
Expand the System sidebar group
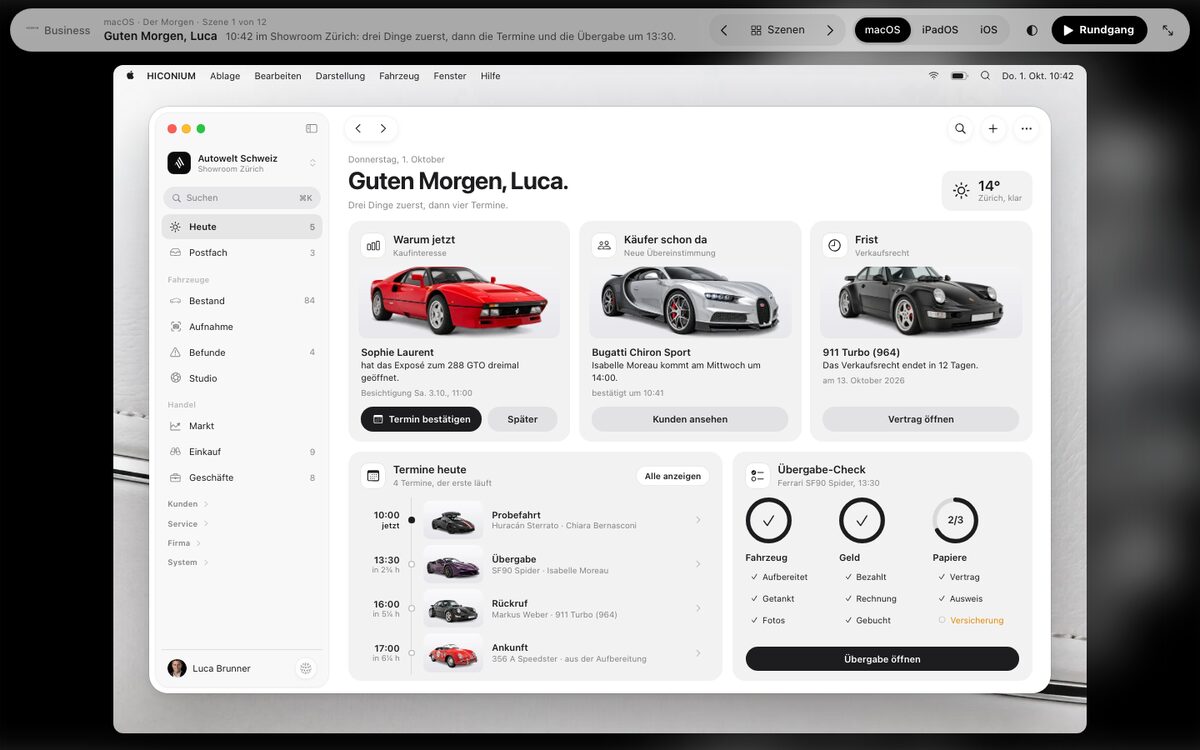point(189,562)
